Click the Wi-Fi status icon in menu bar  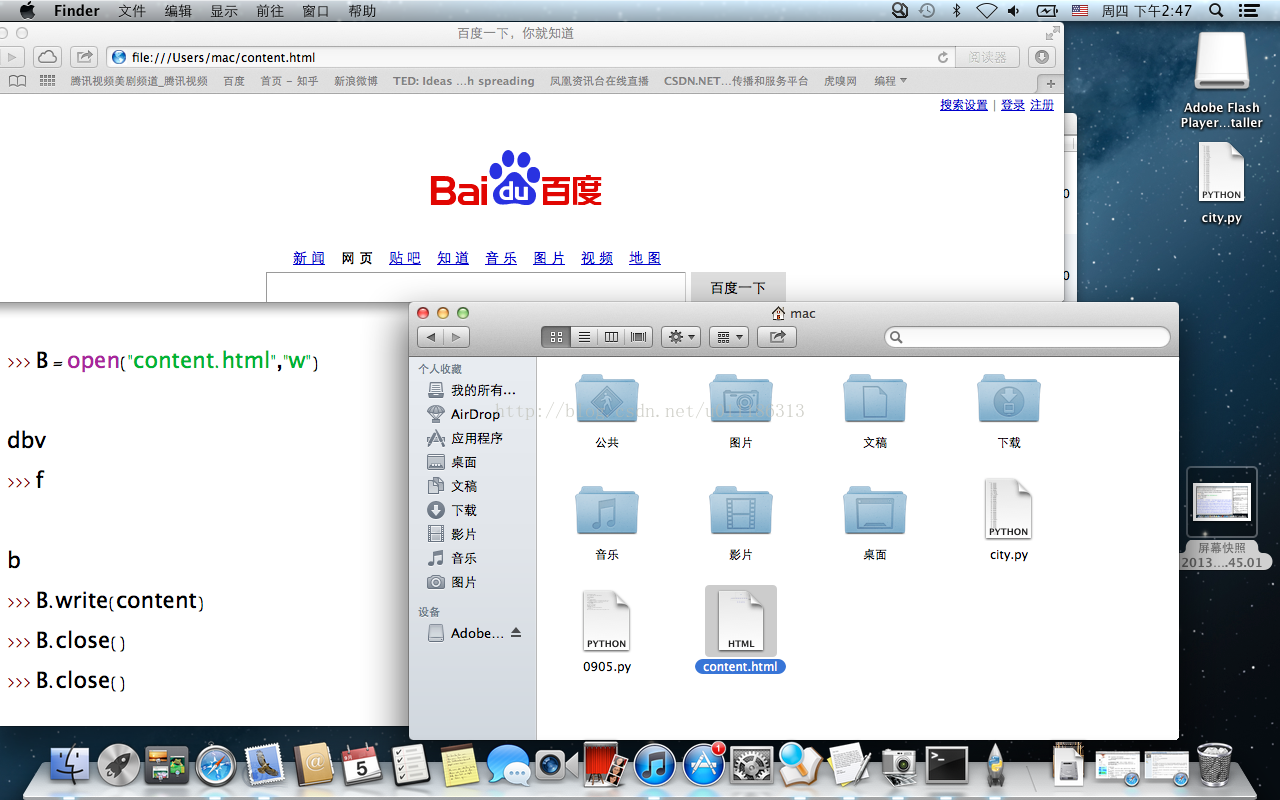pyautogui.click(x=987, y=11)
